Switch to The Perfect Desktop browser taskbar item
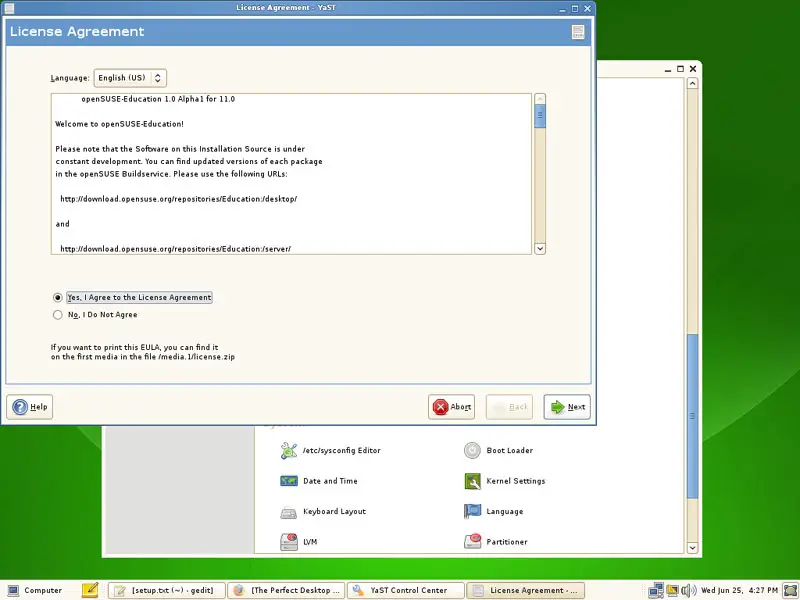800x600 pixels. coord(286,590)
